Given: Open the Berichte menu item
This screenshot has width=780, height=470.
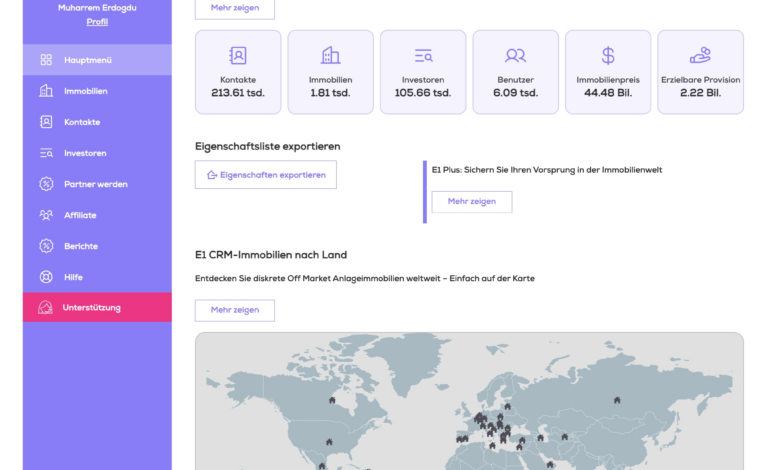Looking at the screenshot, I should (81, 246).
